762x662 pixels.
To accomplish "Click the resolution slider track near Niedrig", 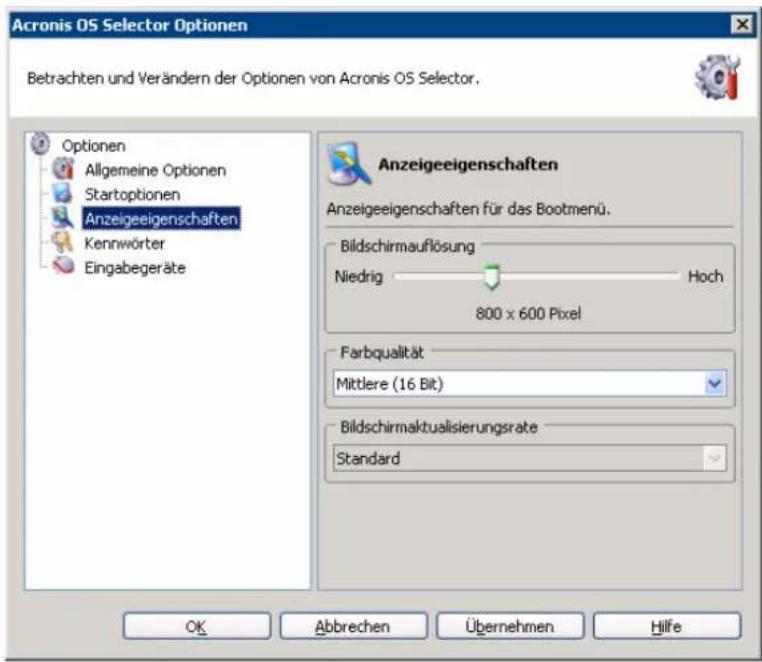I will pos(412,276).
